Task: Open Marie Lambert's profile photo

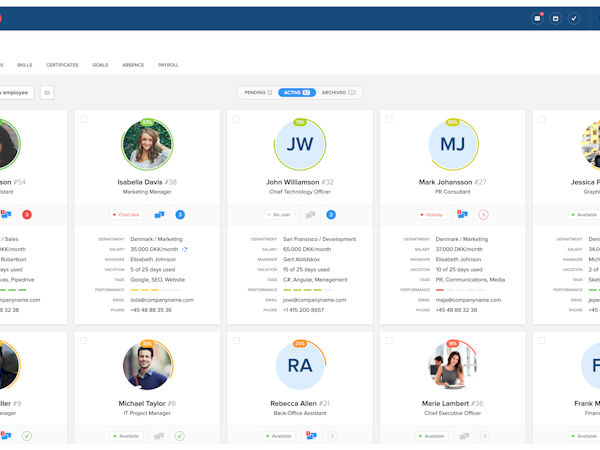Action: 453,366
